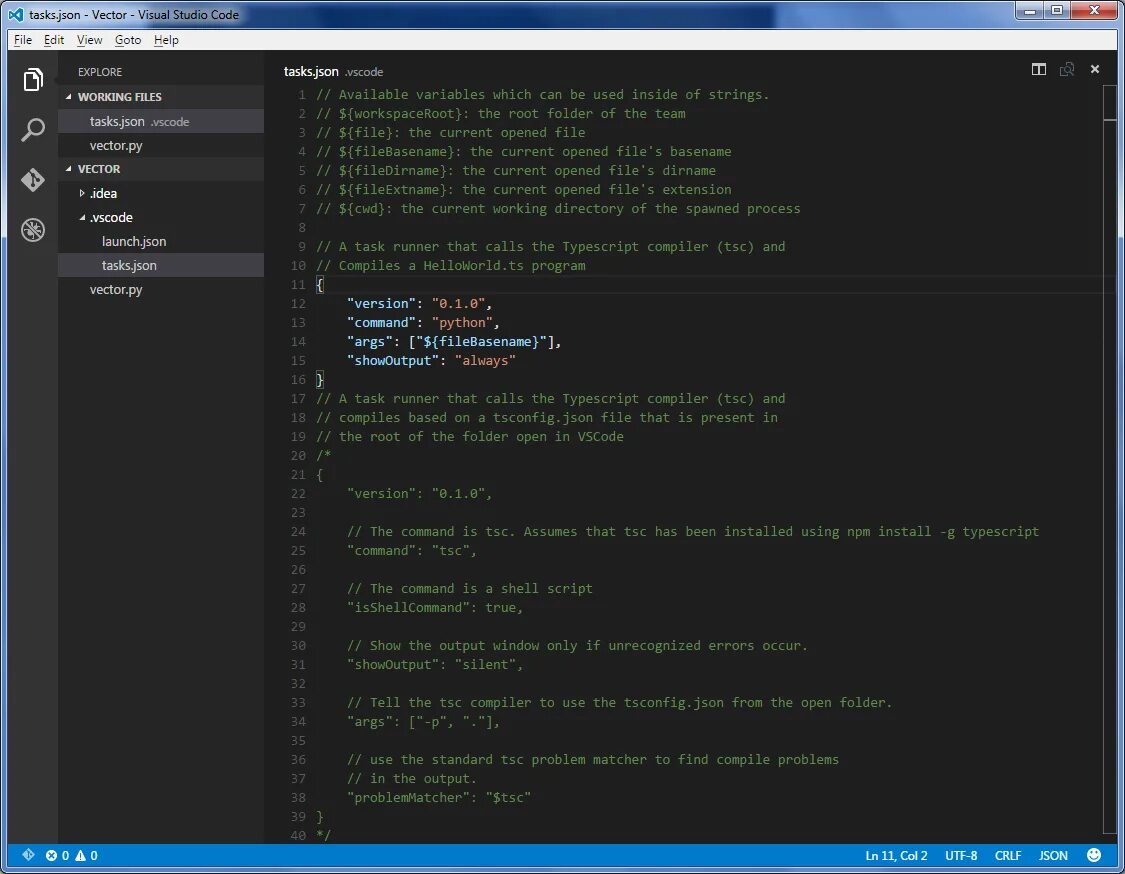Click line number 20 in the gutter
This screenshot has height=874, width=1125.
coord(298,456)
